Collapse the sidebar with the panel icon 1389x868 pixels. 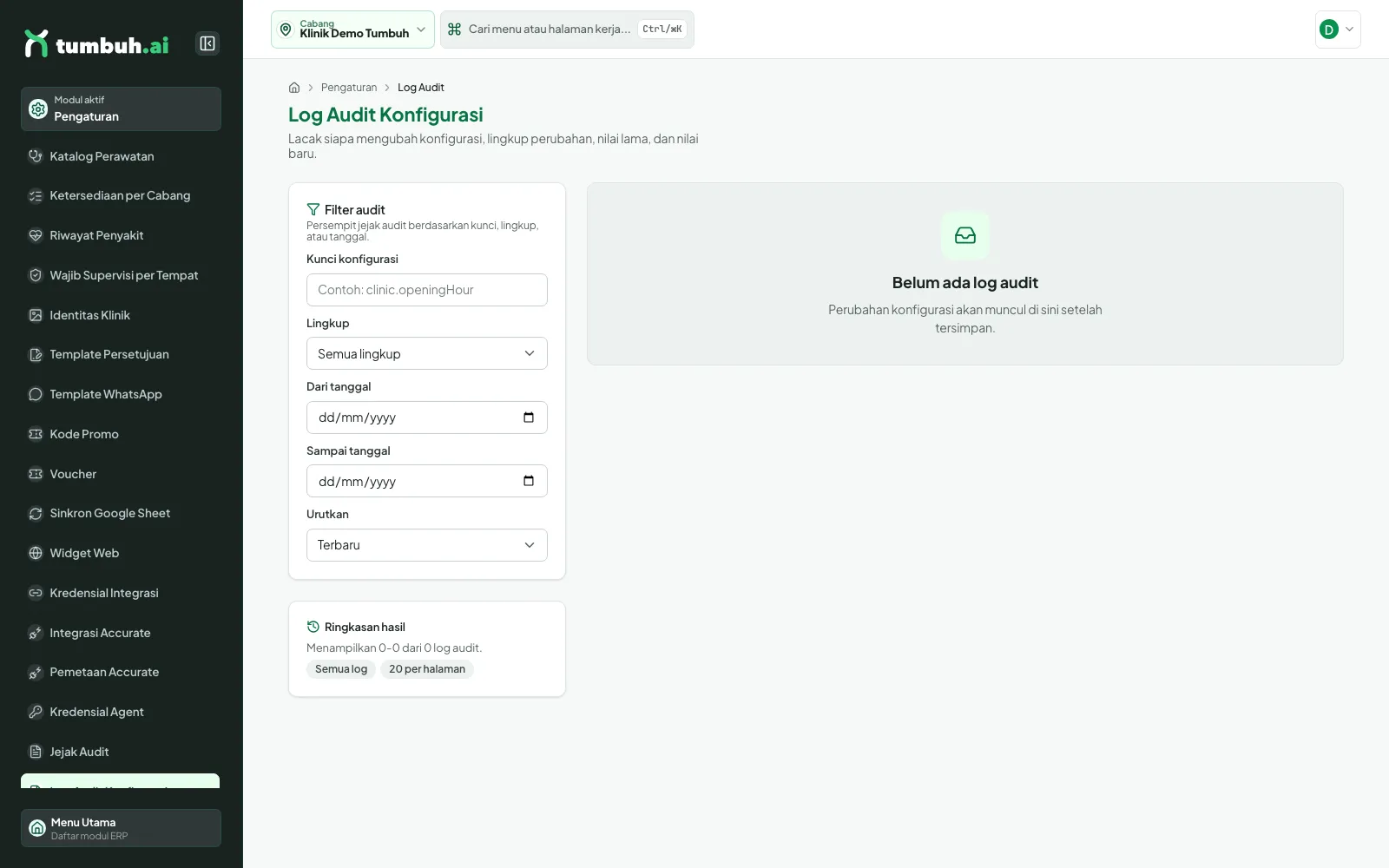coord(207,43)
